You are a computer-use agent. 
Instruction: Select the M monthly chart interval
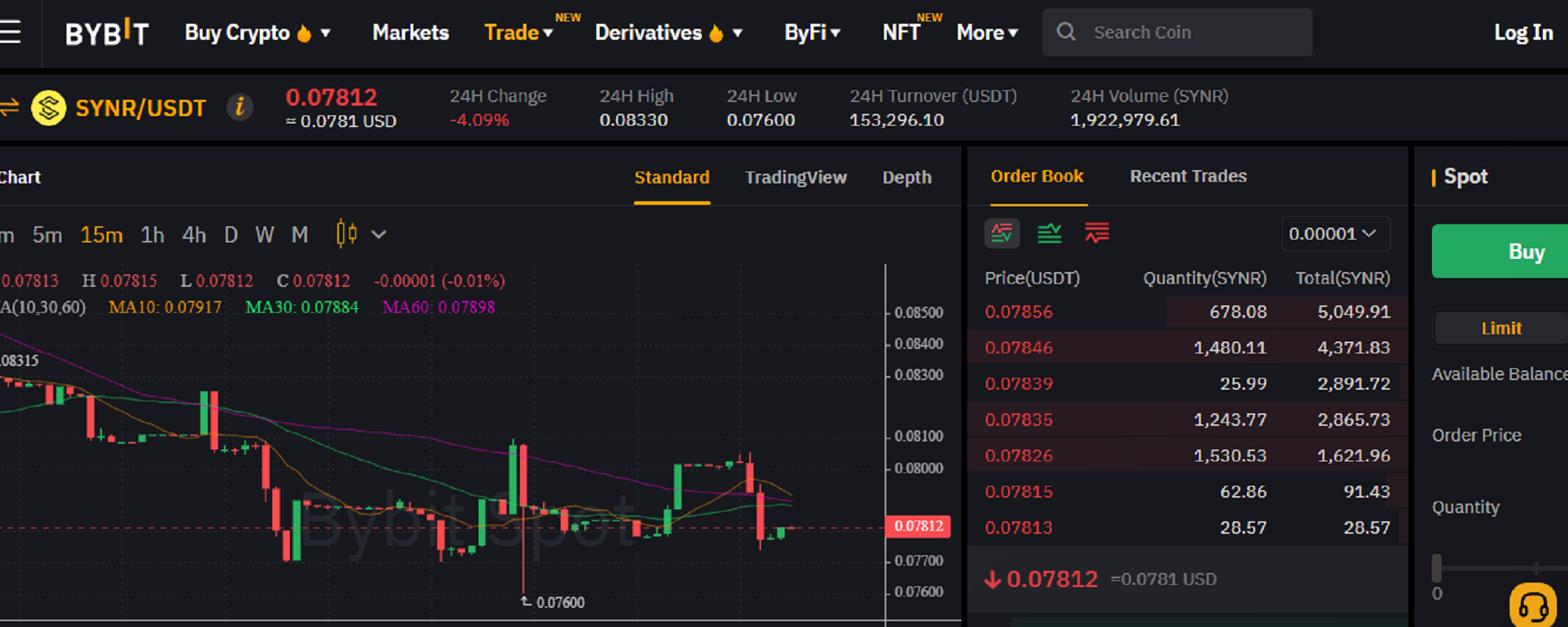point(300,235)
